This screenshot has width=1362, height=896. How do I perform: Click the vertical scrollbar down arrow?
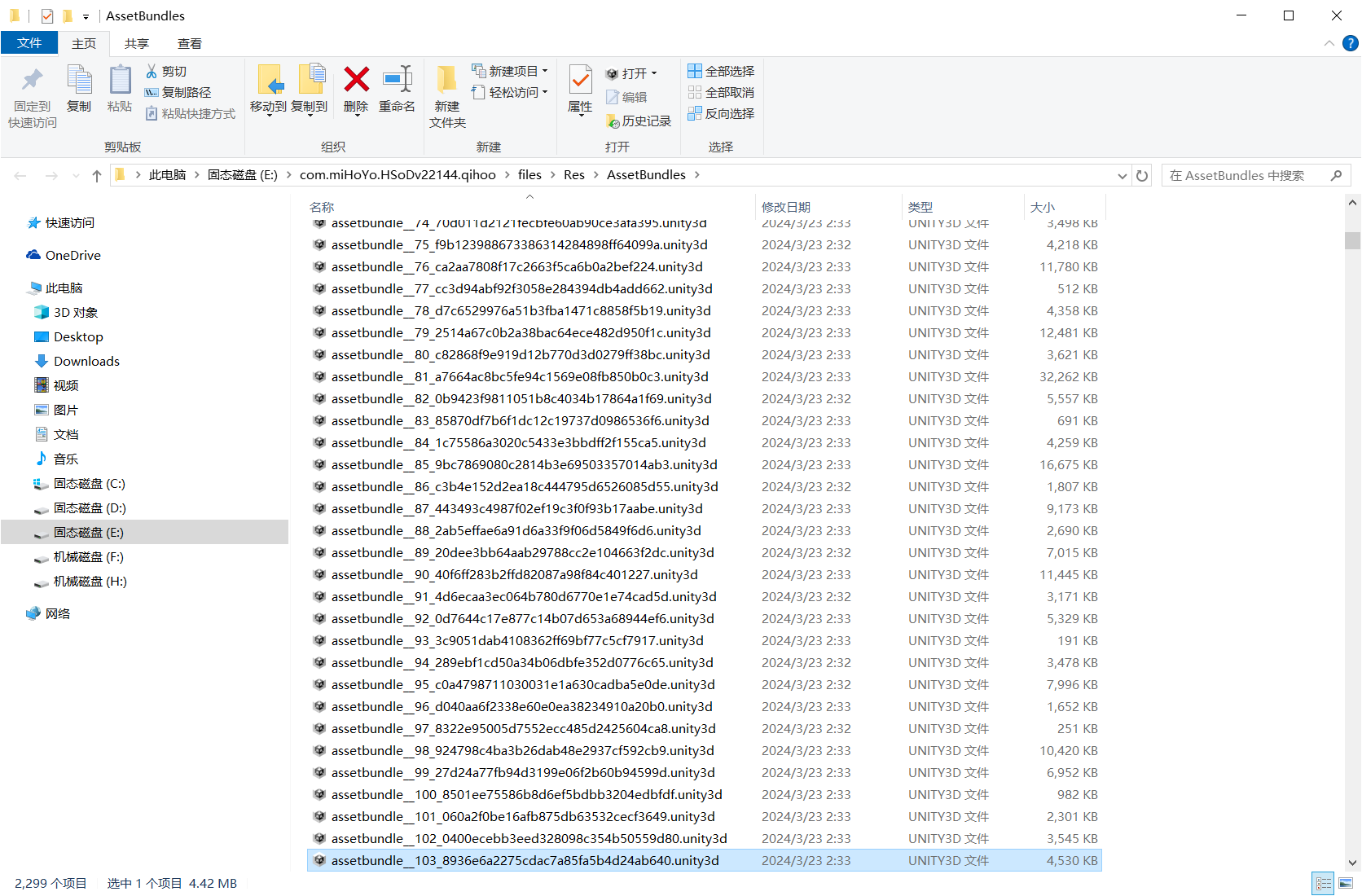tap(1353, 863)
